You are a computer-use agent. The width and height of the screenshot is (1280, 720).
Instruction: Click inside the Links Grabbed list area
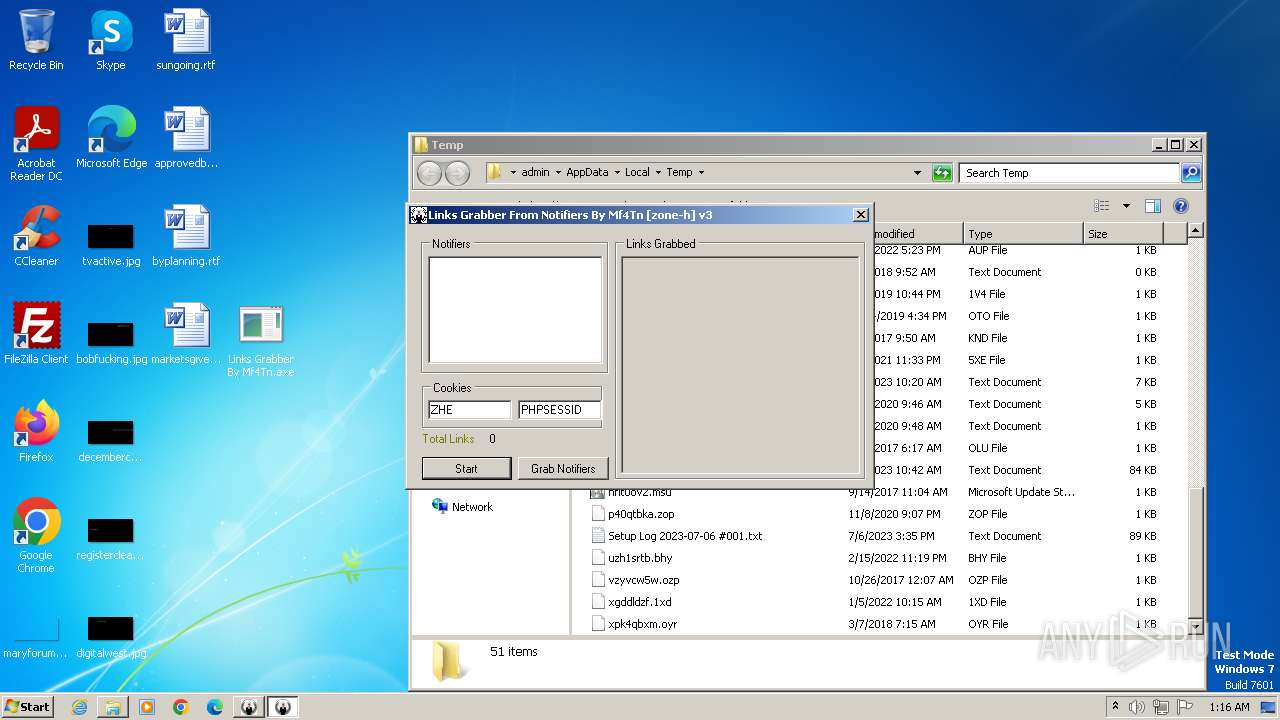pyautogui.click(x=740, y=365)
